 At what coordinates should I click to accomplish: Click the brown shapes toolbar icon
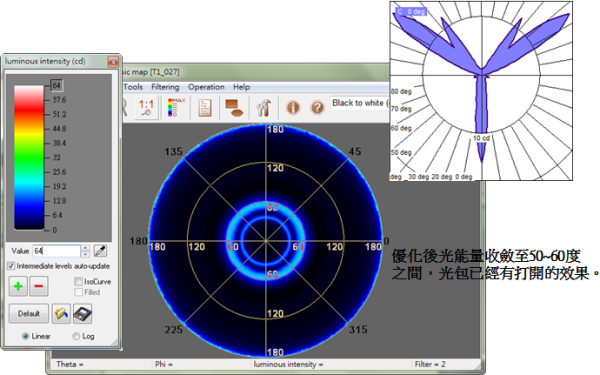234,108
